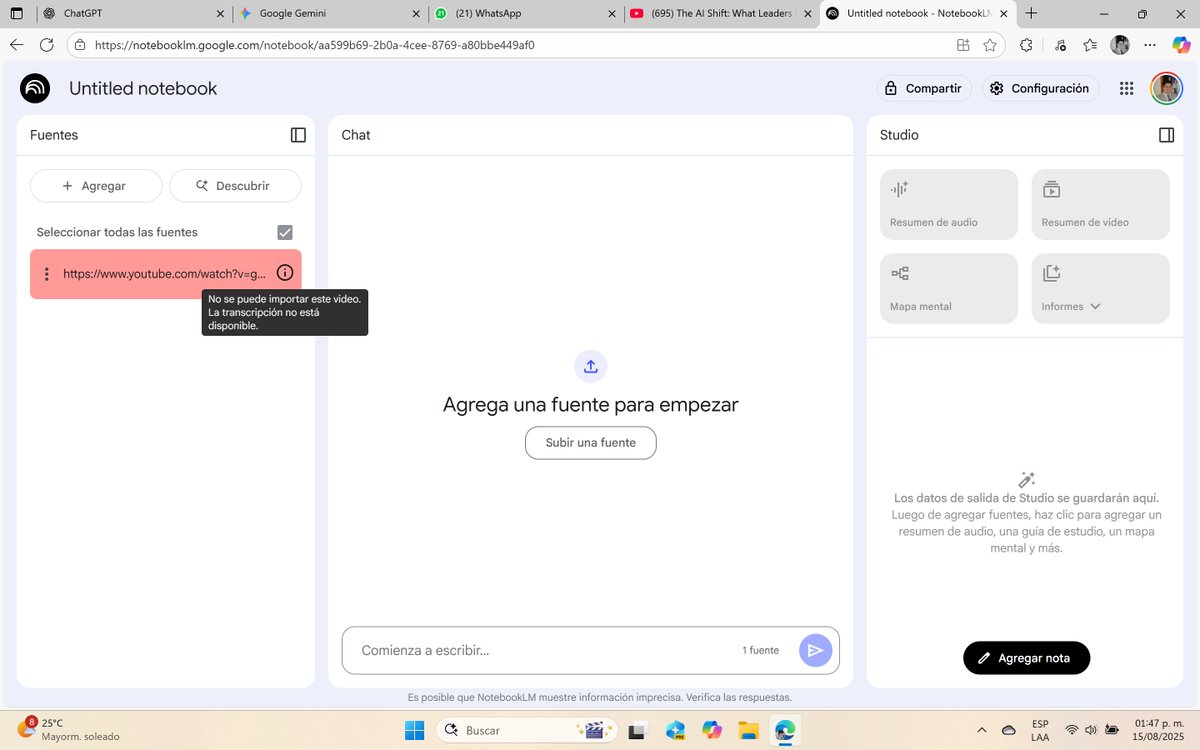Open the browser settings menu

tap(1150, 45)
